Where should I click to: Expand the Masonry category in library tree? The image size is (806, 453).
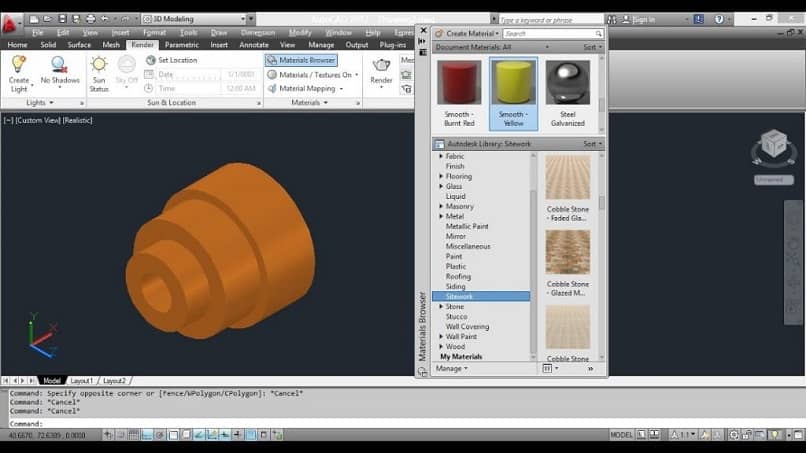coord(441,206)
